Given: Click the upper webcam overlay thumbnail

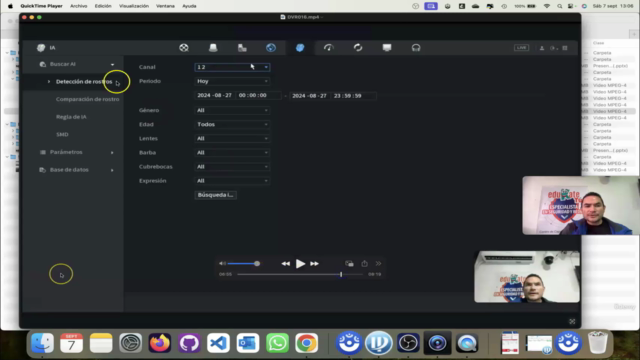Looking at the screenshot, I should pos(581,205).
